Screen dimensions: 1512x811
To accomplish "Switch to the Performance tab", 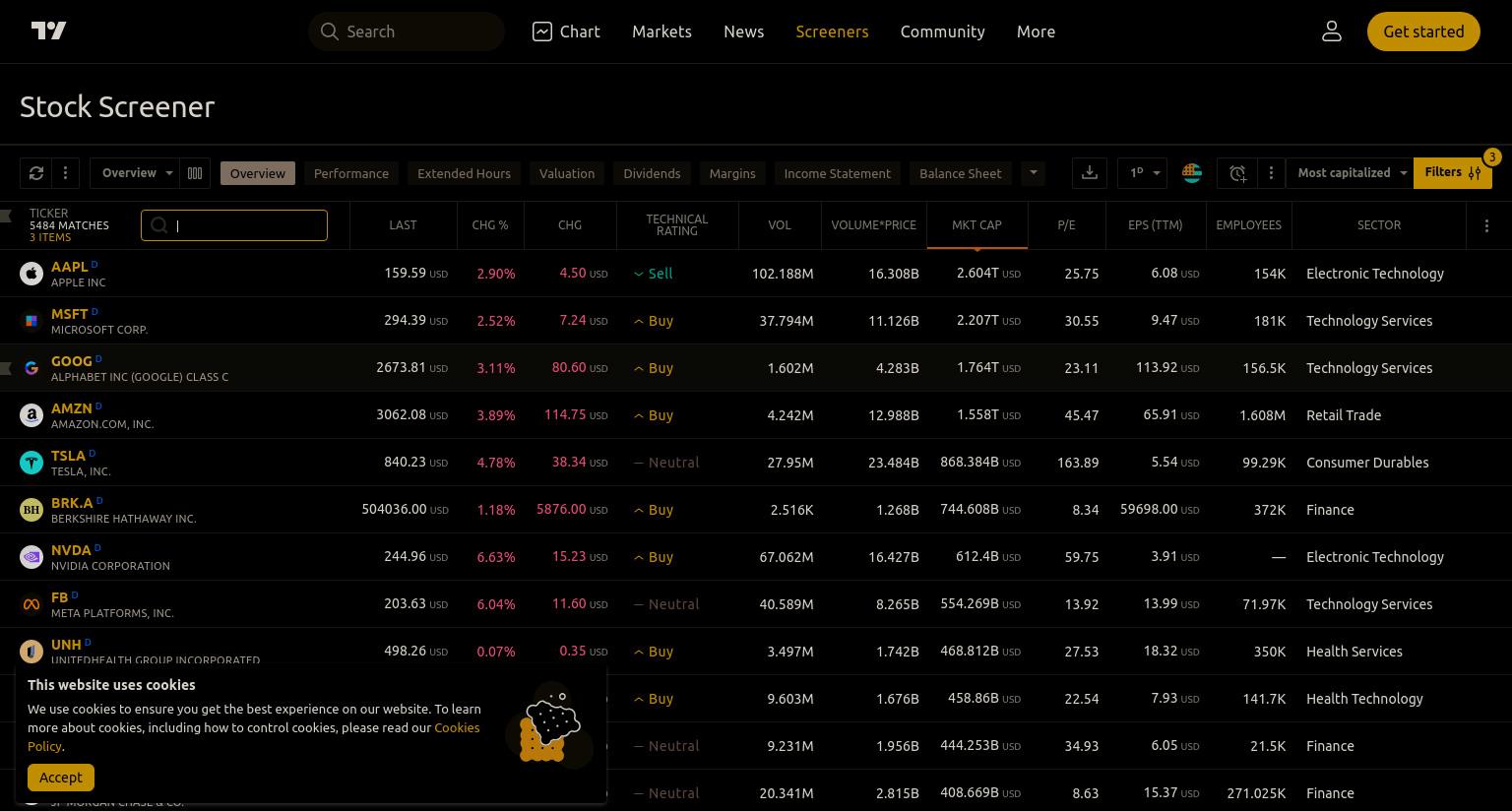I will click(351, 173).
